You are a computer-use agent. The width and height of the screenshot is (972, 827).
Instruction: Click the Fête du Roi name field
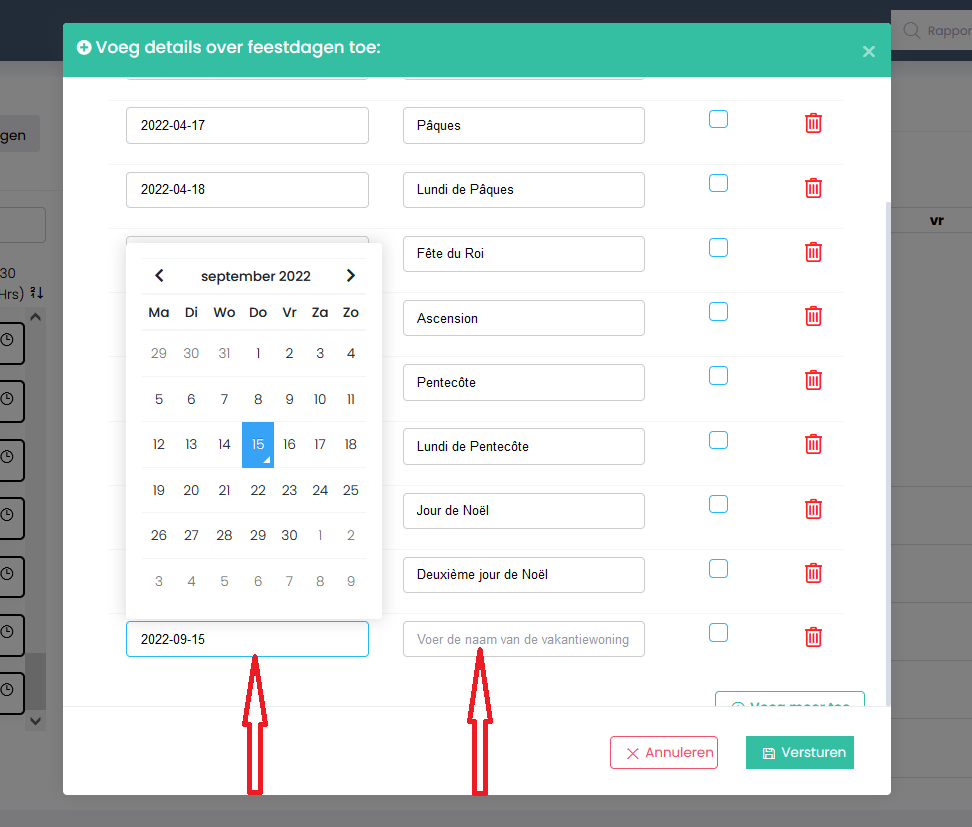tap(524, 254)
